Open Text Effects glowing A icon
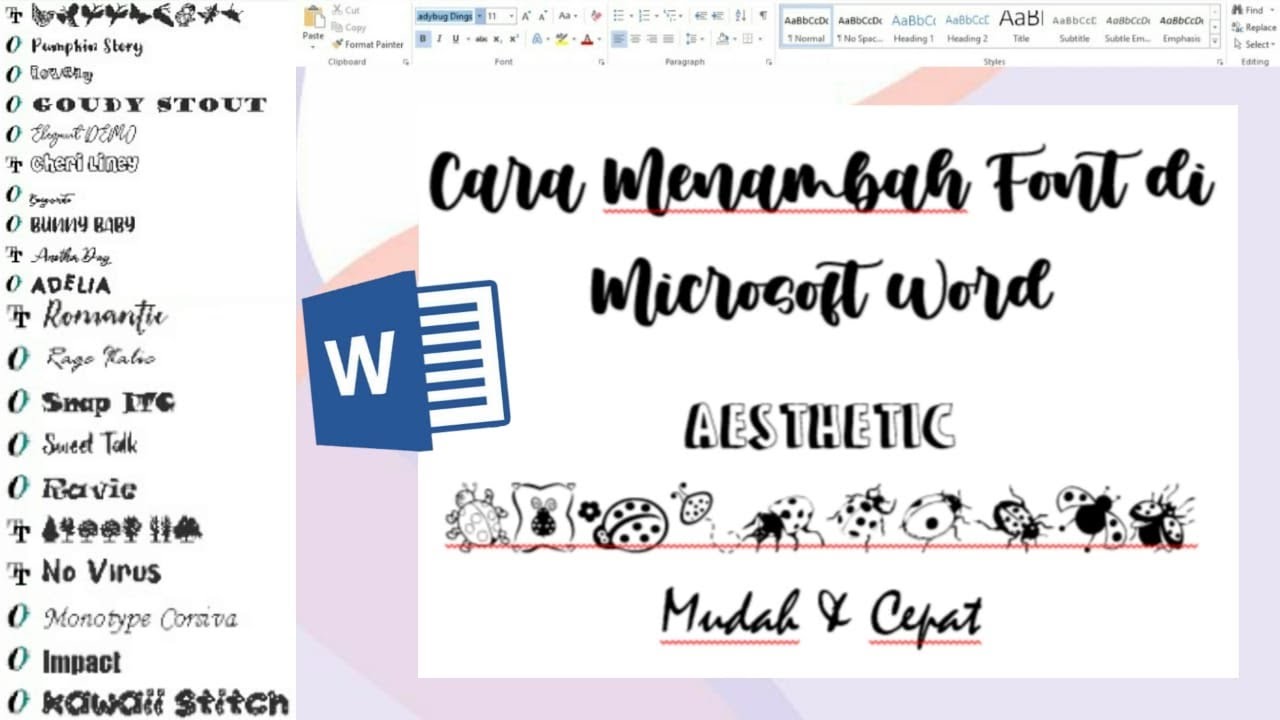Viewport: 1280px width, 720px height. (x=536, y=39)
